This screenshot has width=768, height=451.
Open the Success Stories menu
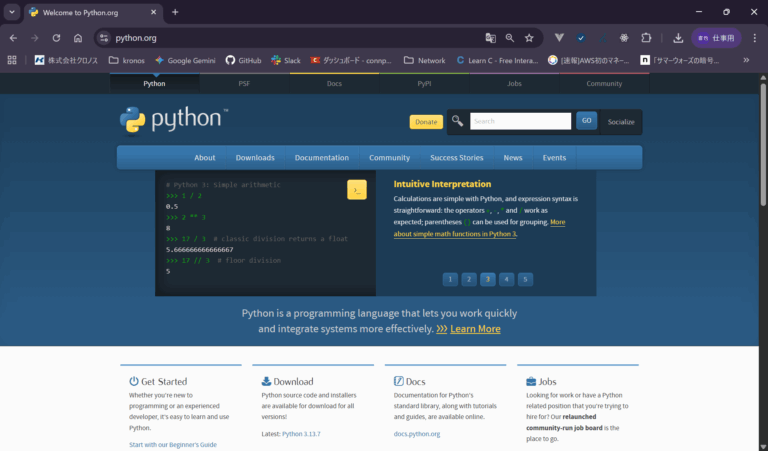tap(456, 158)
